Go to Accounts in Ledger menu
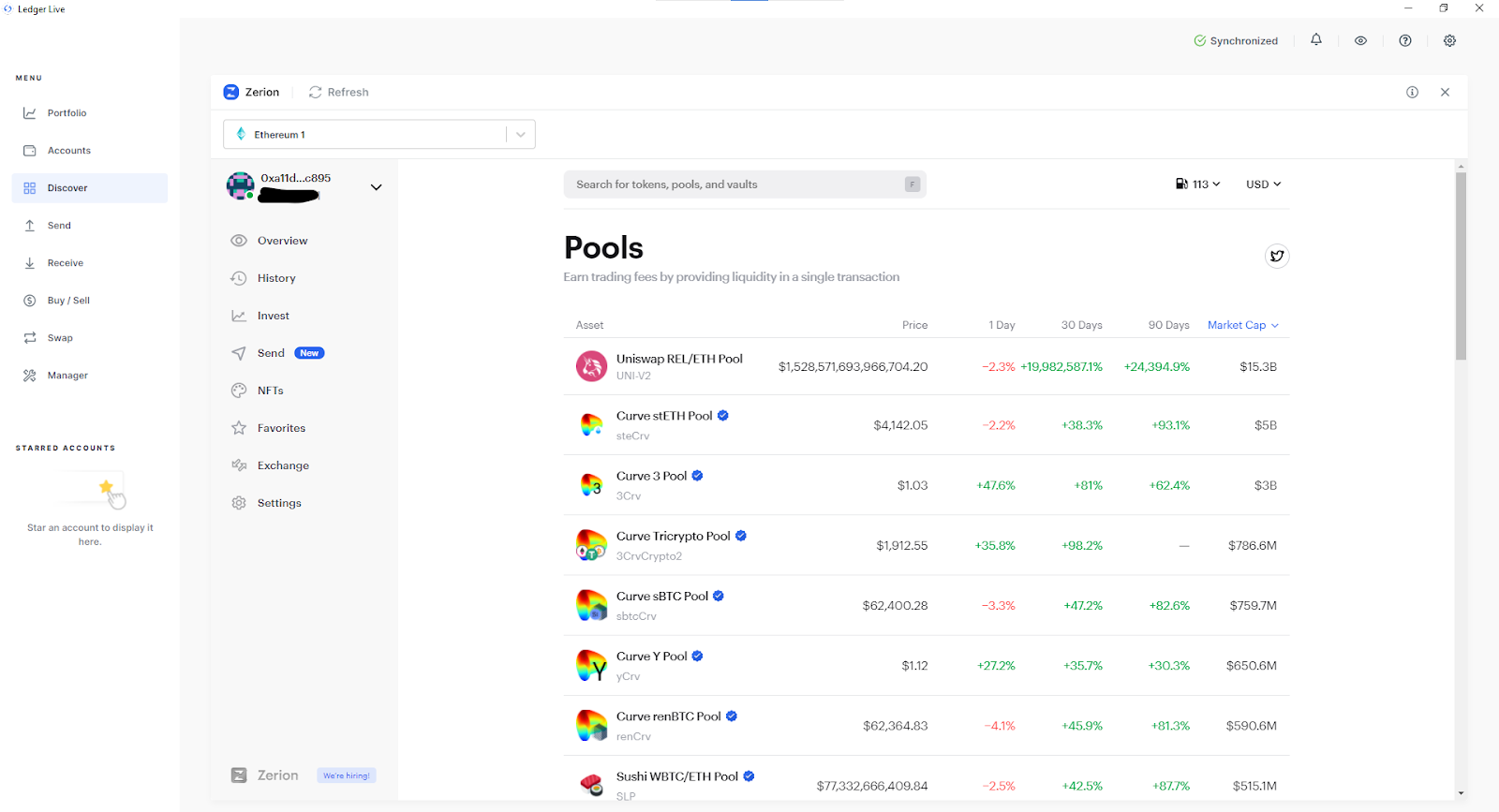This screenshot has width=1499, height=812. coord(90,150)
